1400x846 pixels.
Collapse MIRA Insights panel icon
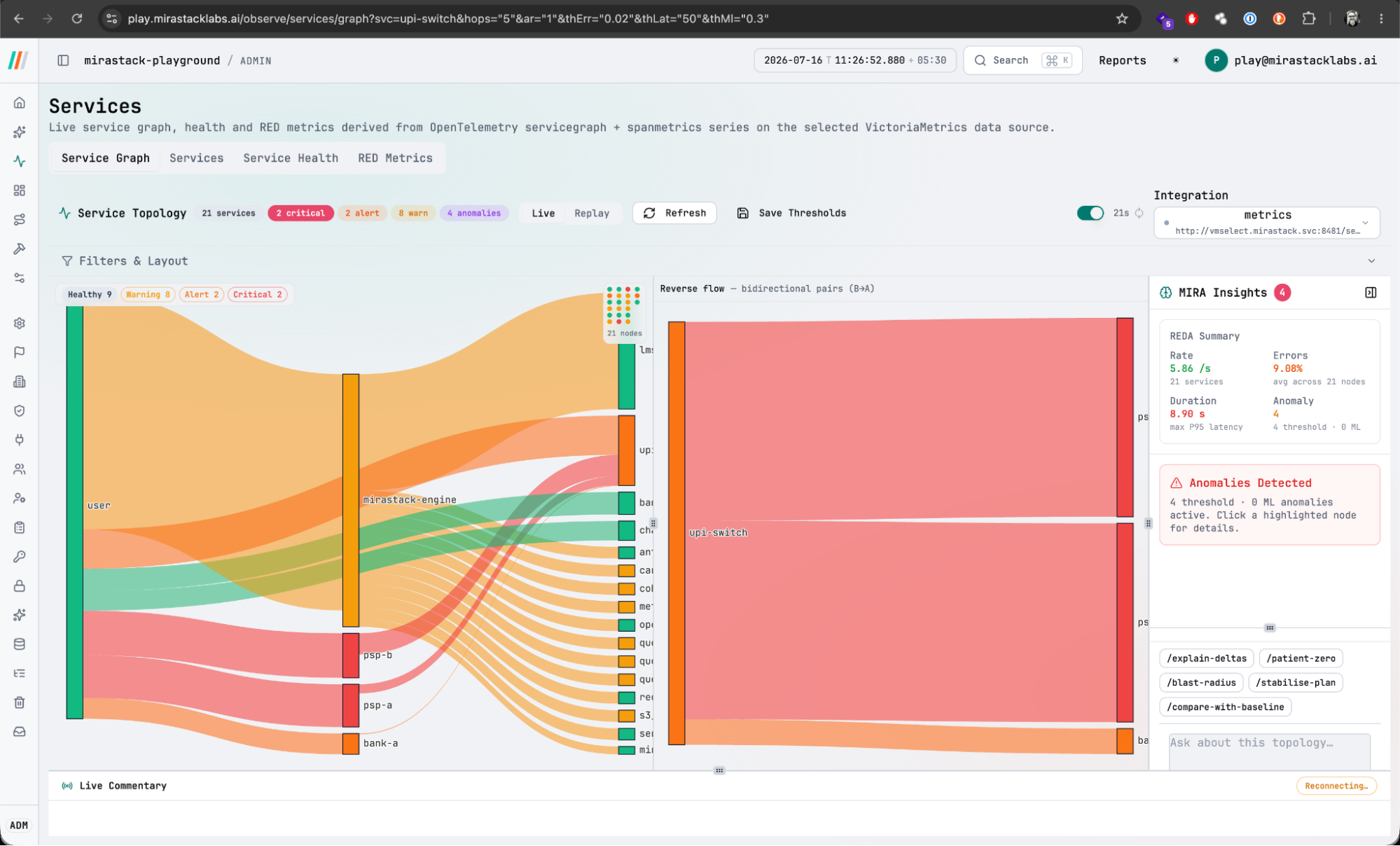pos(1371,293)
